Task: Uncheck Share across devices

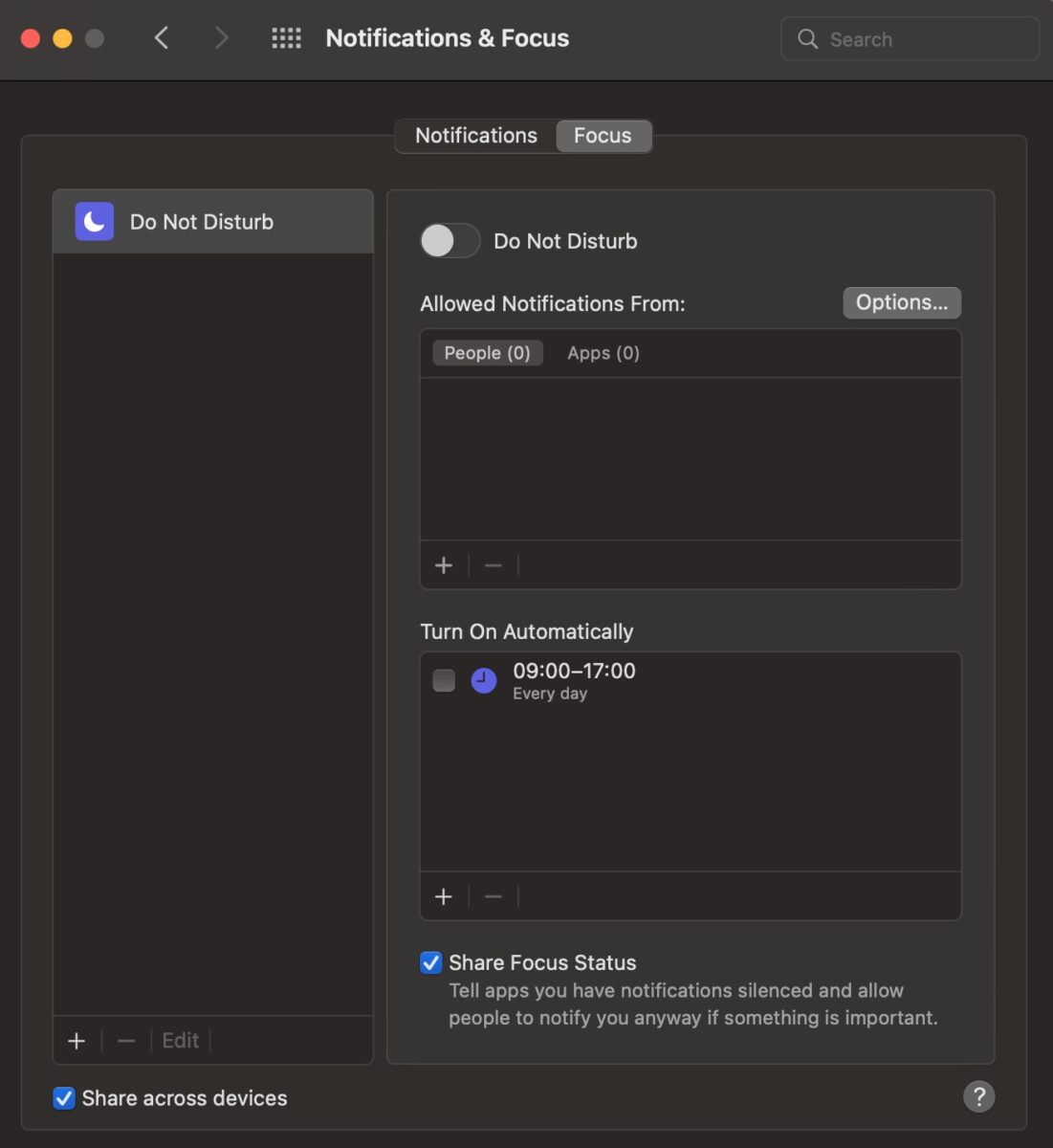Action: click(x=64, y=1098)
